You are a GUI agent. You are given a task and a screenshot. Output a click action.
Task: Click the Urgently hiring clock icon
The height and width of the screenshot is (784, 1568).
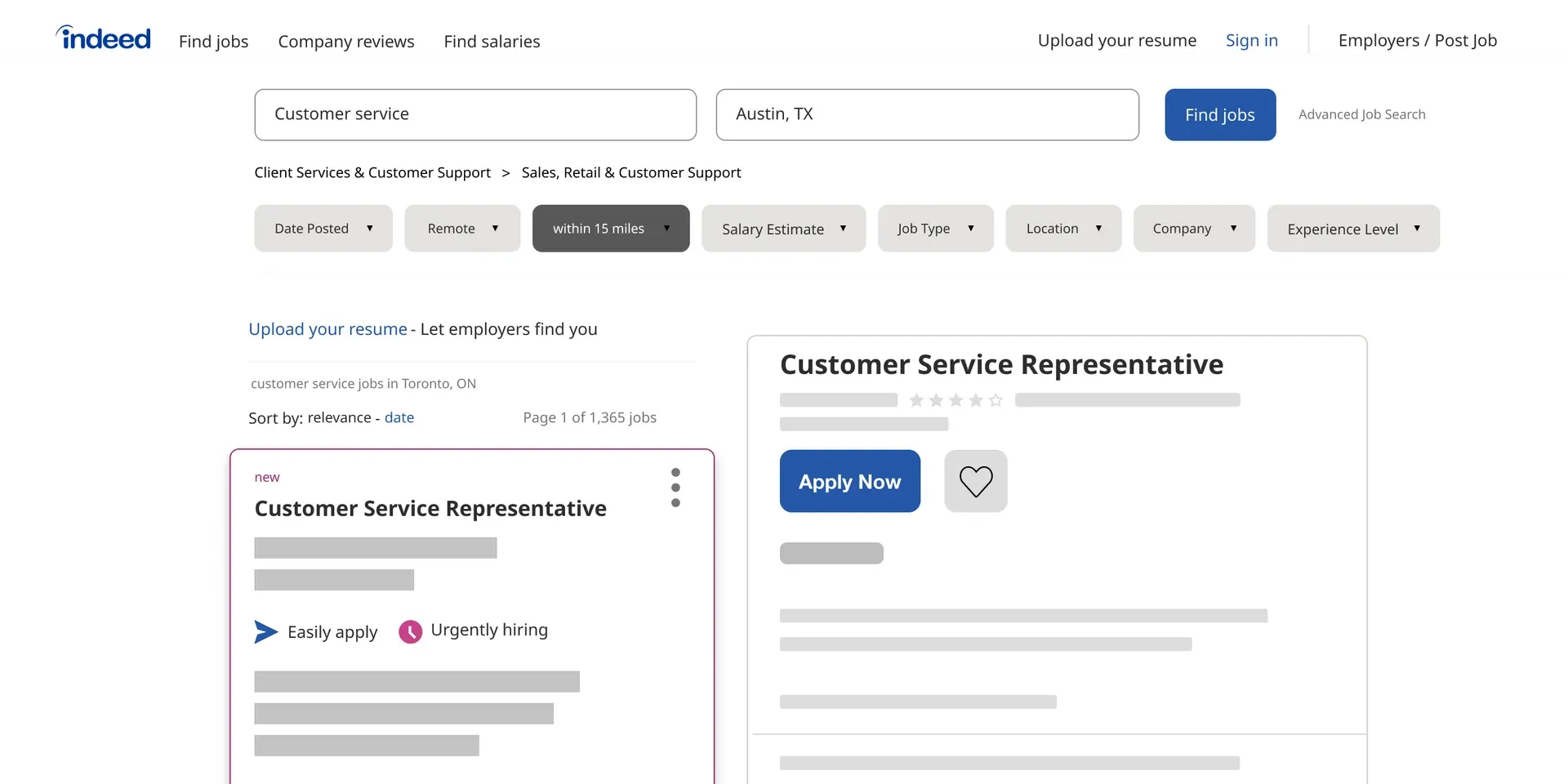click(410, 631)
